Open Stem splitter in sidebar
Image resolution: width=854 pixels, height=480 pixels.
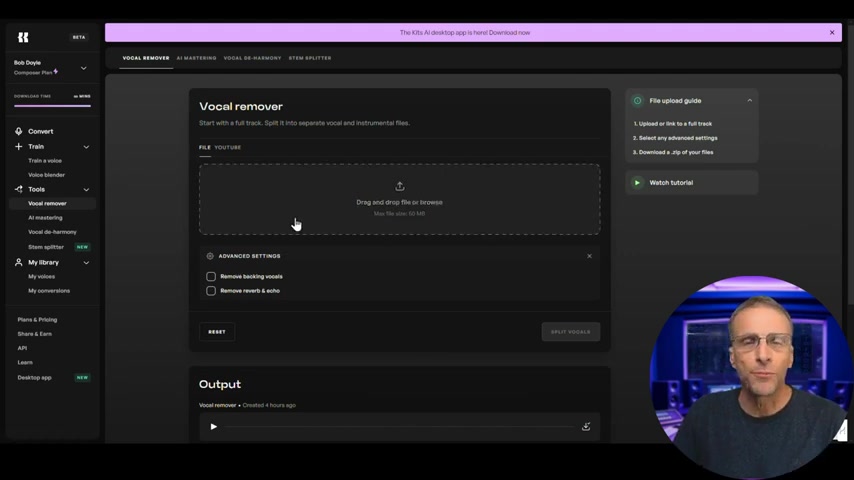tap(46, 247)
